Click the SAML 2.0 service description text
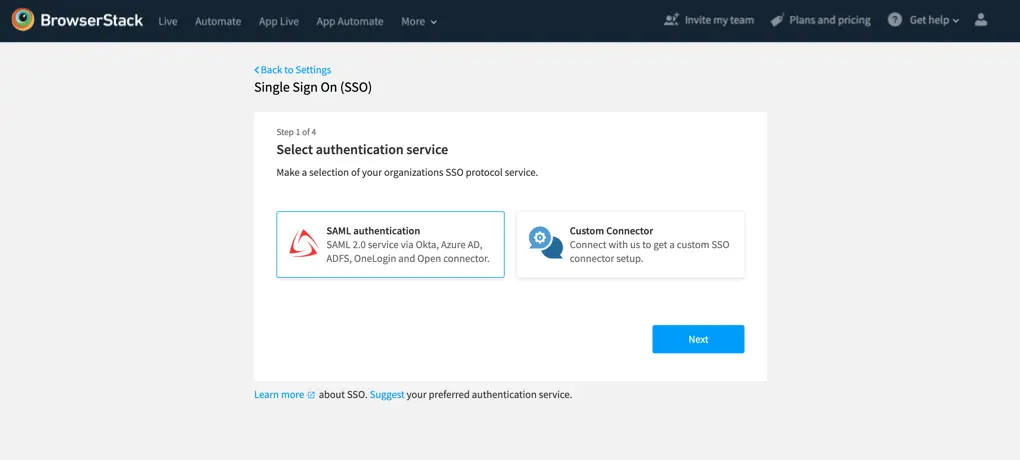The width and height of the screenshot is (1020, 460). [408, 251]
